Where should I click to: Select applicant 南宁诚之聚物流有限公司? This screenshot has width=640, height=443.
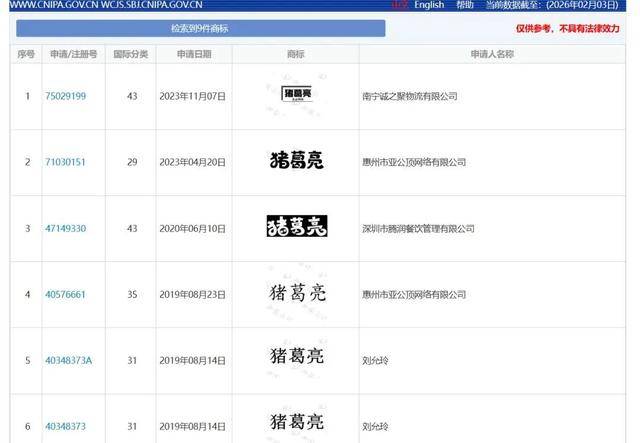point(409,96)
